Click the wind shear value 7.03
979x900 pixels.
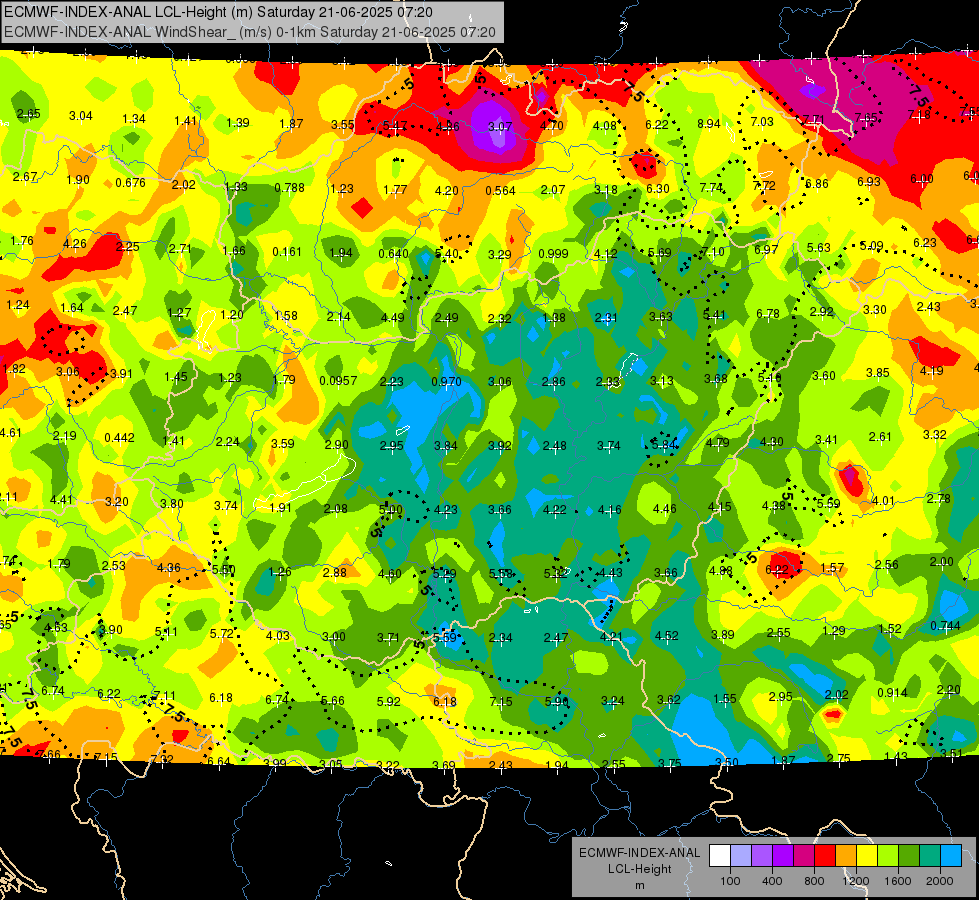[x=762, y=122]
